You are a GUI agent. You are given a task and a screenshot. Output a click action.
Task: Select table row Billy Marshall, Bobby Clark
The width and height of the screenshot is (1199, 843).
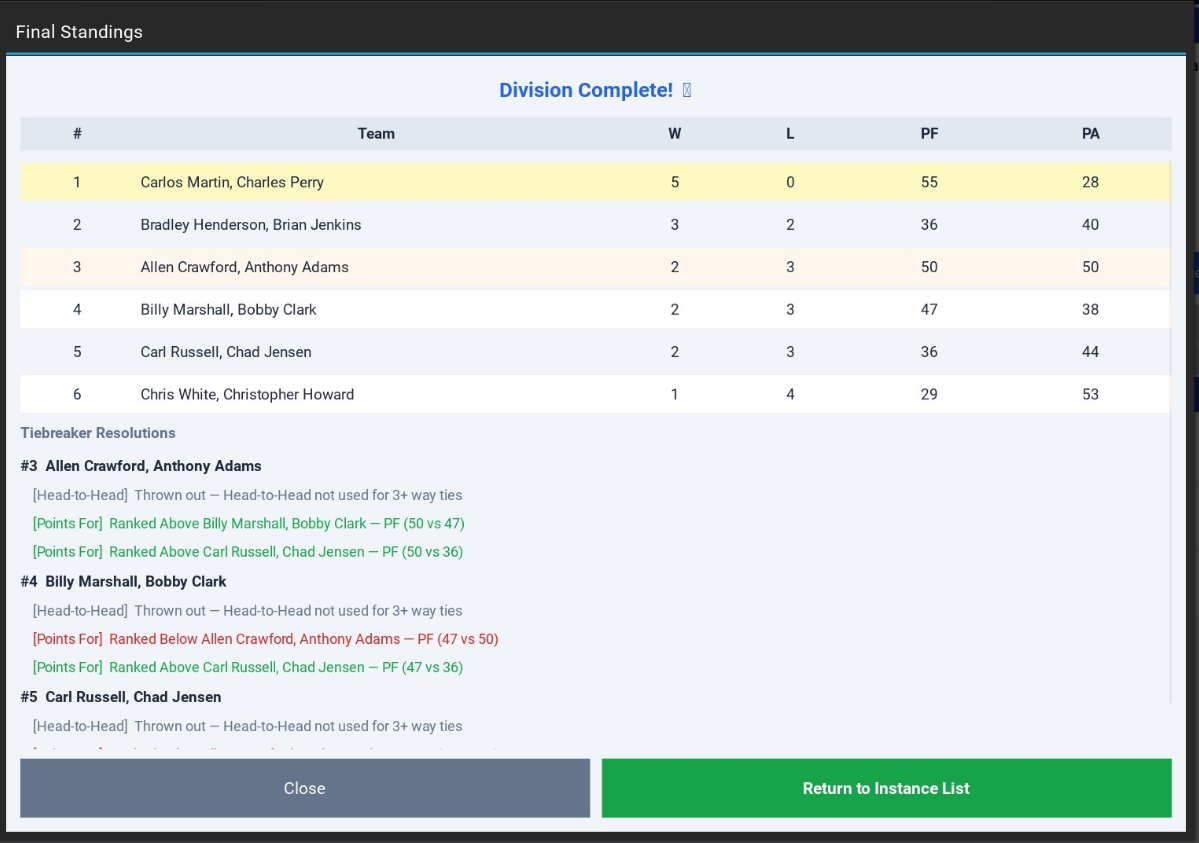pyautogui.click(x=595, y=310)
